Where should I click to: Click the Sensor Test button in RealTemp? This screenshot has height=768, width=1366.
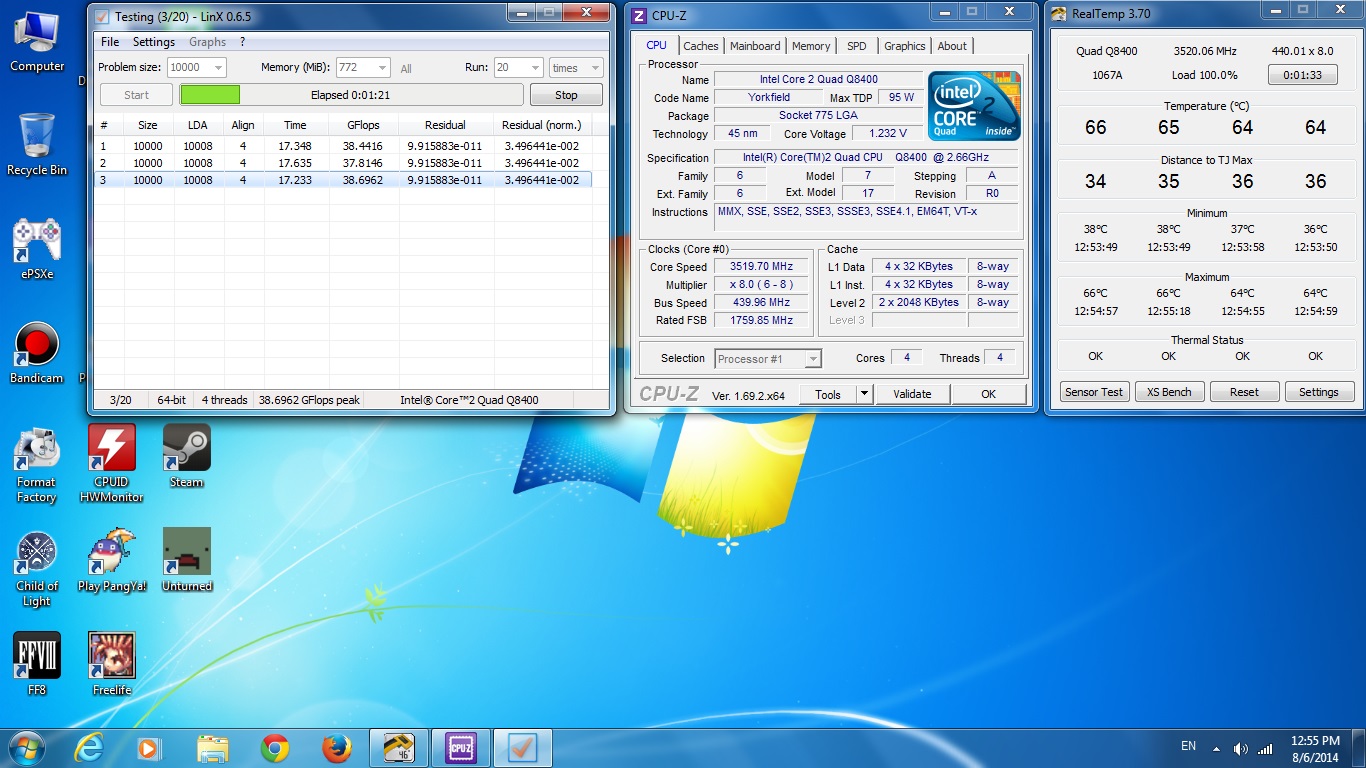tap(1094, 392)
